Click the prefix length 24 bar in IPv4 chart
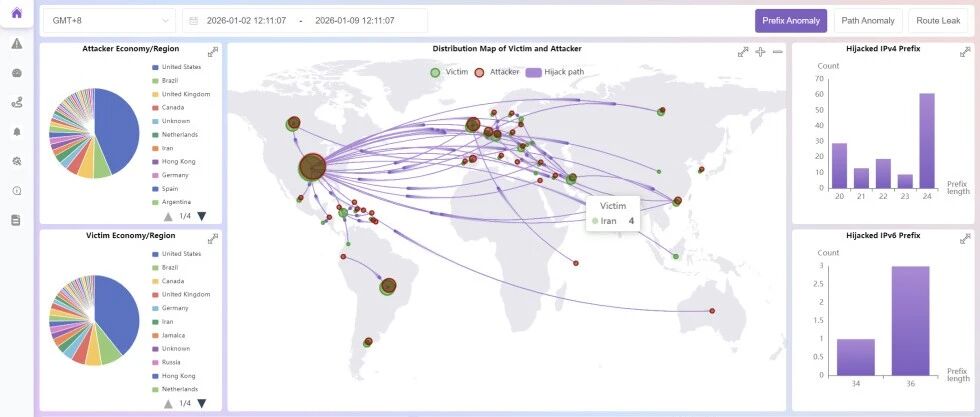The height and width of the screenshot is (417, 980). (926, 141)
